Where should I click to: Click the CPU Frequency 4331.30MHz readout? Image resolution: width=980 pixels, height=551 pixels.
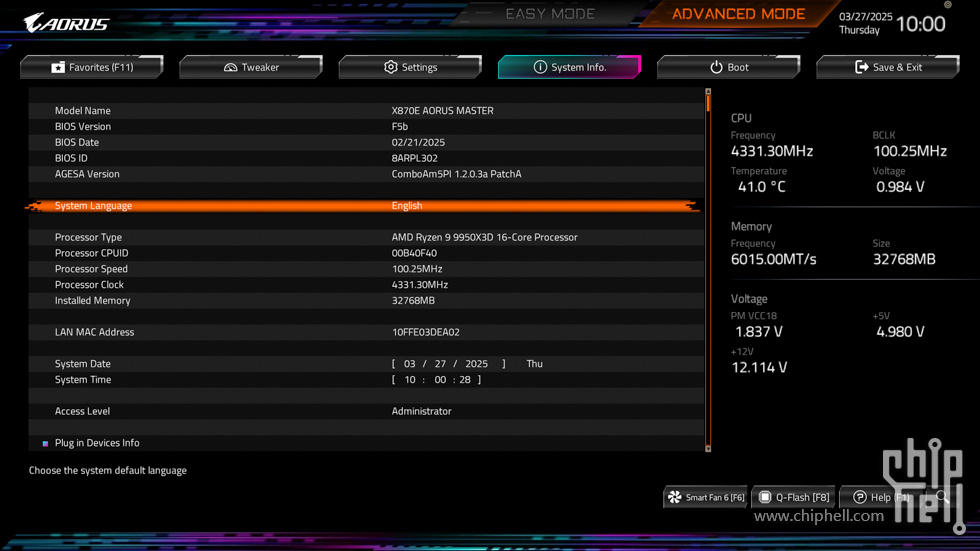772,151
